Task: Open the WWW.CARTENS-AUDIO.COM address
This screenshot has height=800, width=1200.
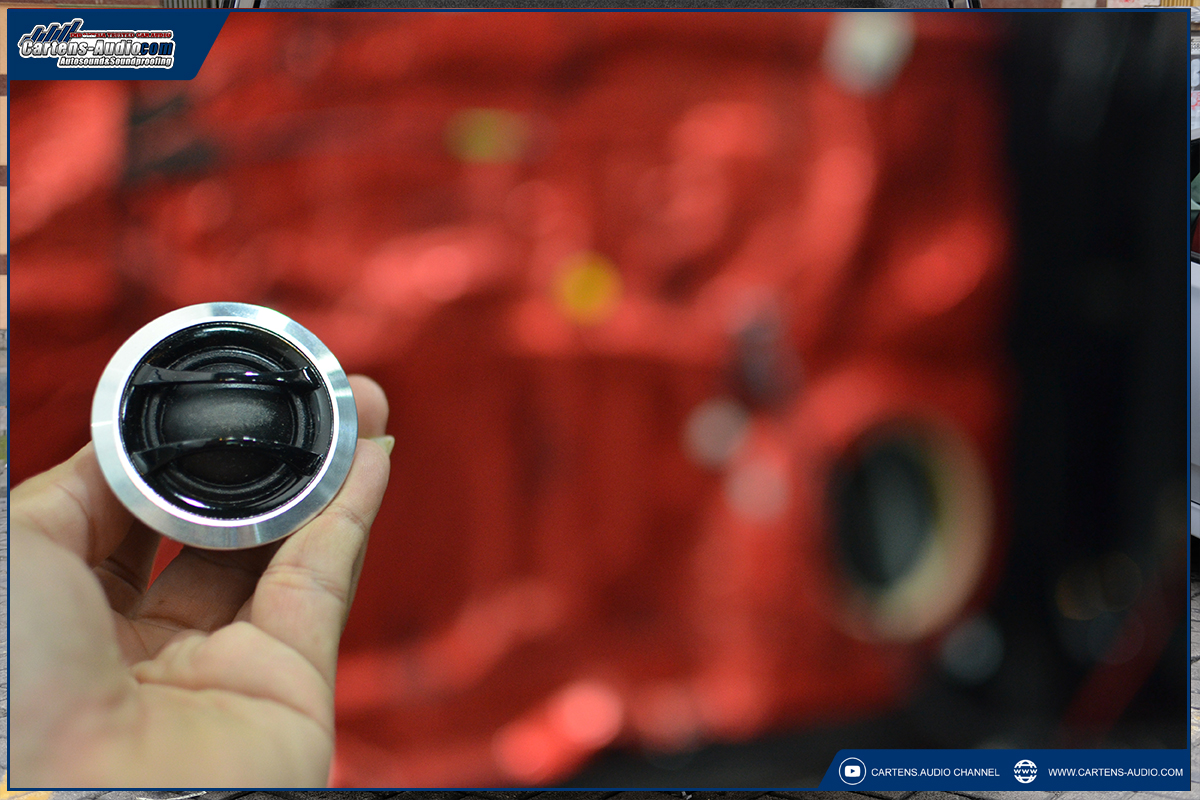Action: click(x=1115, y=772)
